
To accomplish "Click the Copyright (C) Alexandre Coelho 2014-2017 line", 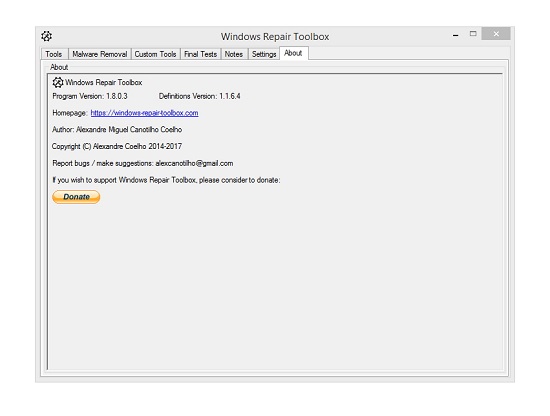I will click(x=117, y=147).
